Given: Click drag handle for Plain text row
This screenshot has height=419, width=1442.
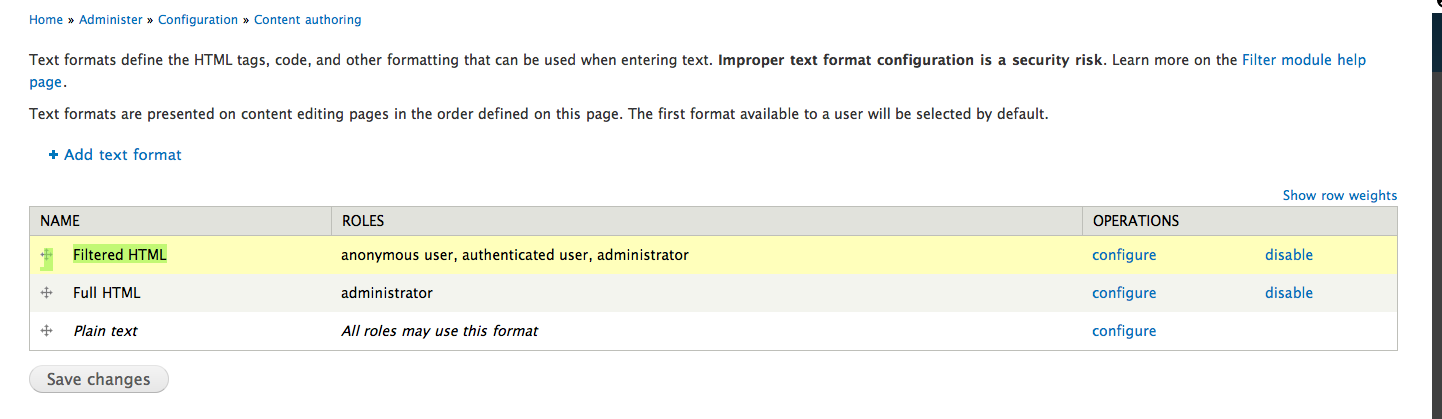Looking at the screenshot, I should [x=46, y=331].
